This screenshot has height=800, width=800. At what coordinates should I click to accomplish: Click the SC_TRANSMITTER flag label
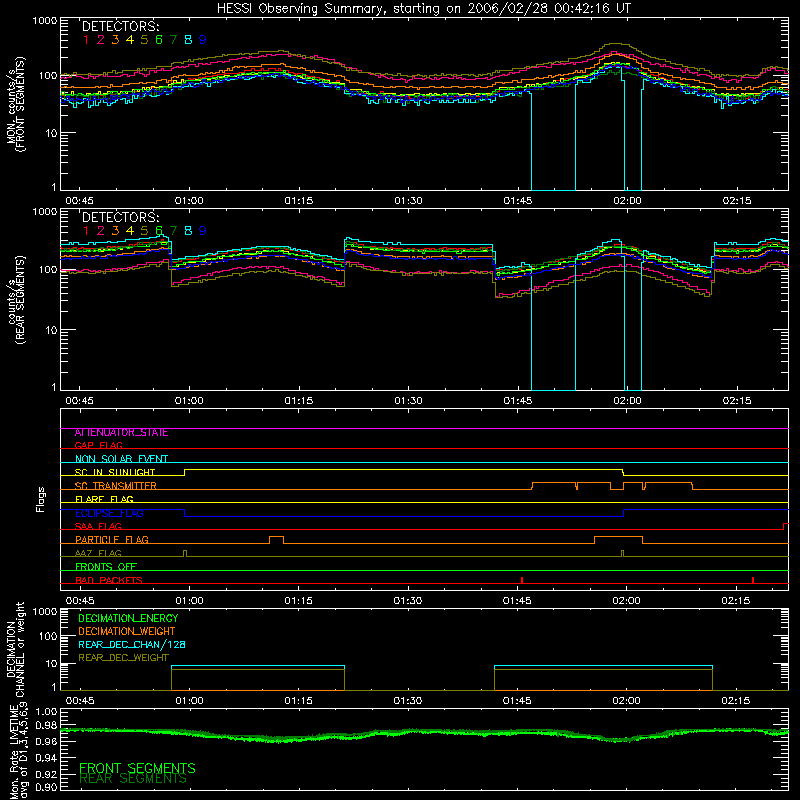(116, 486)
